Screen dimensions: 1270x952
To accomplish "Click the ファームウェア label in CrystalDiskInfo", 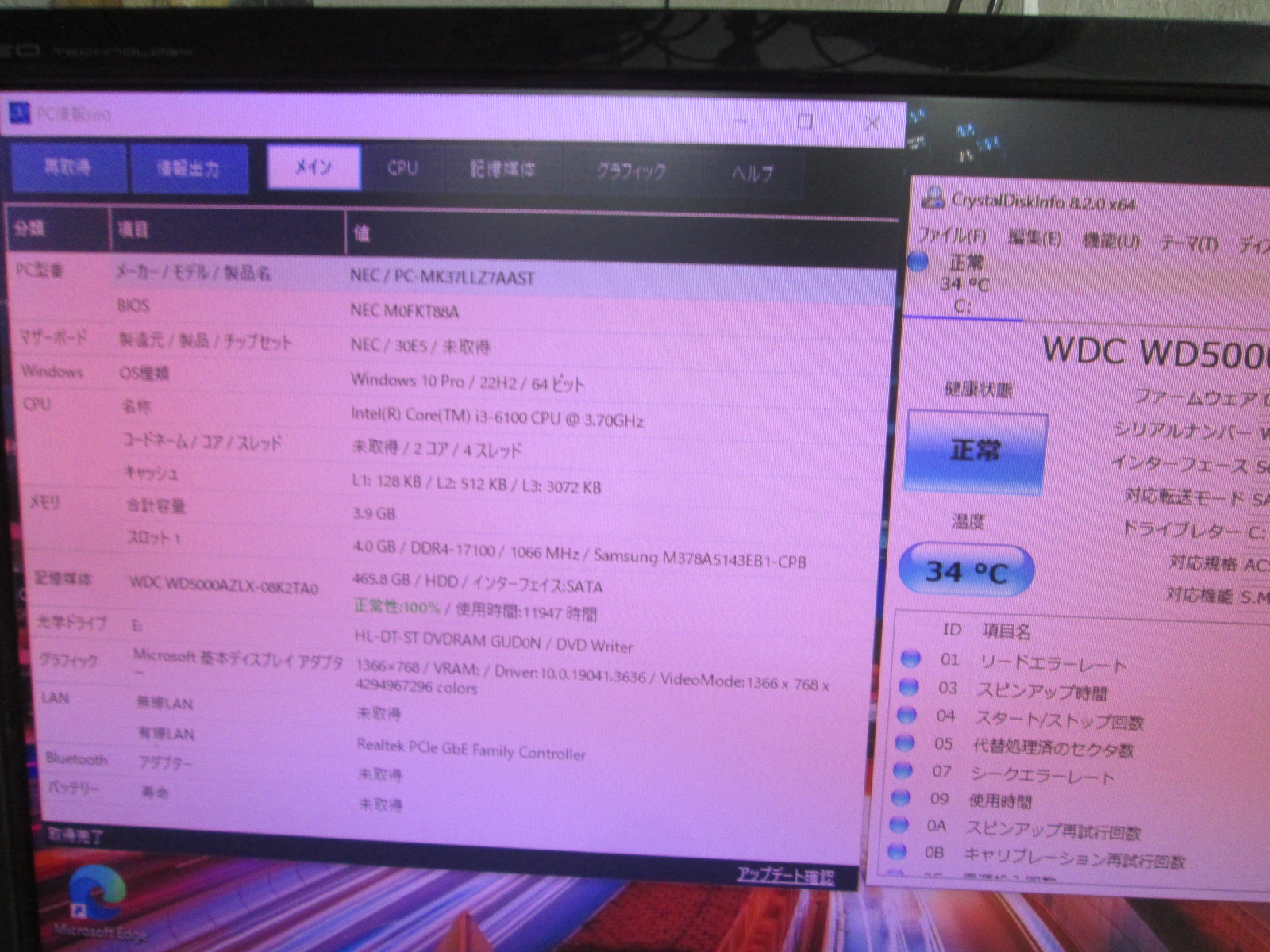I will 1196,397.
